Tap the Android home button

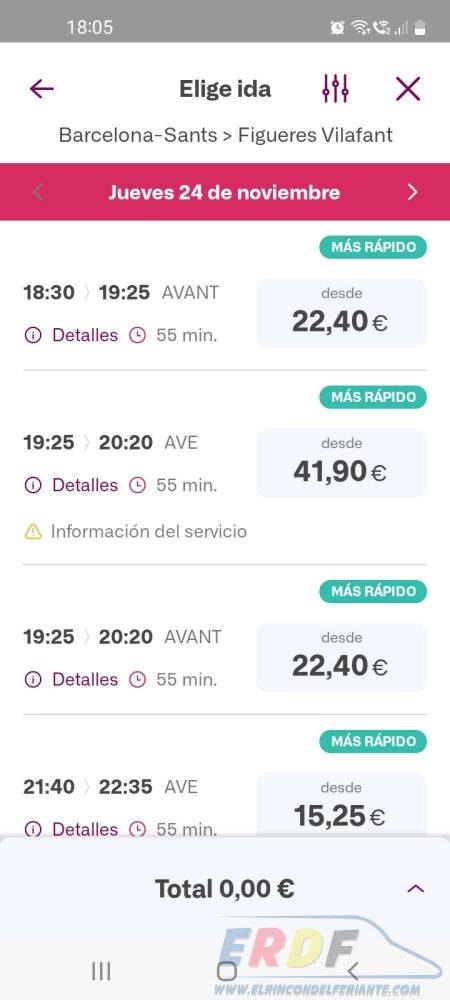tap(226, 971)
